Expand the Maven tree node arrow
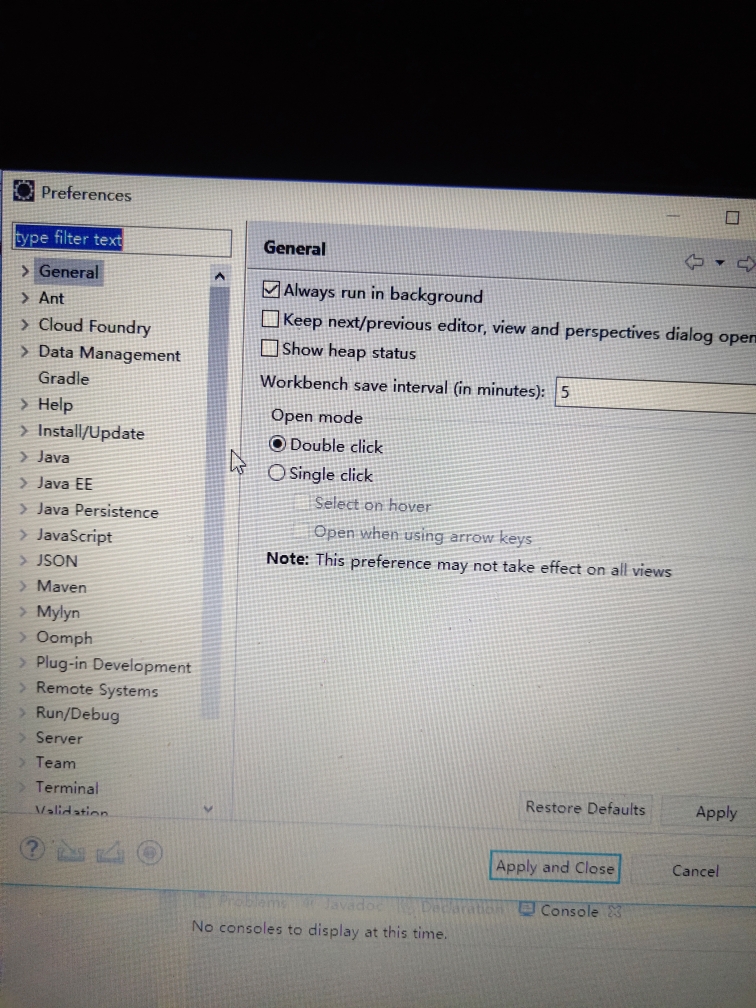The height and width of the screenshot is (1008, 756). coord(23,585)
